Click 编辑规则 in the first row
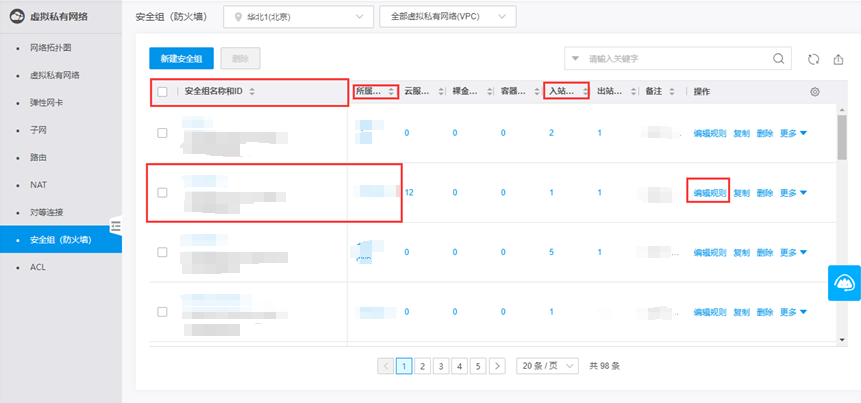 (x=709, y=133)
